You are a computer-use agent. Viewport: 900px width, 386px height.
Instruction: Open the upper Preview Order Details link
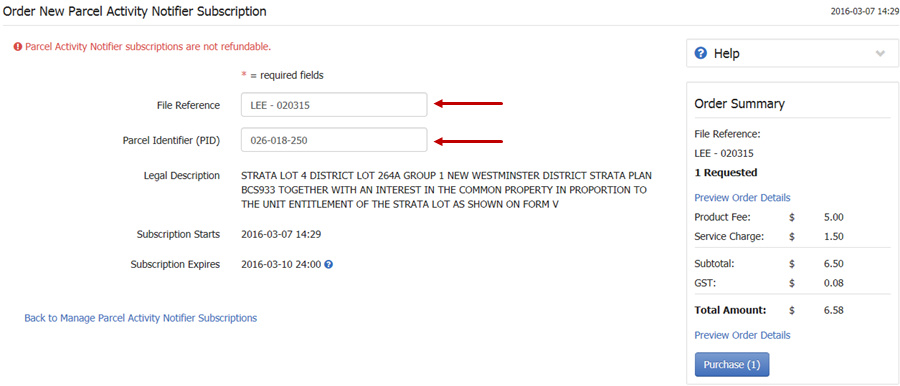coord(742,198)
